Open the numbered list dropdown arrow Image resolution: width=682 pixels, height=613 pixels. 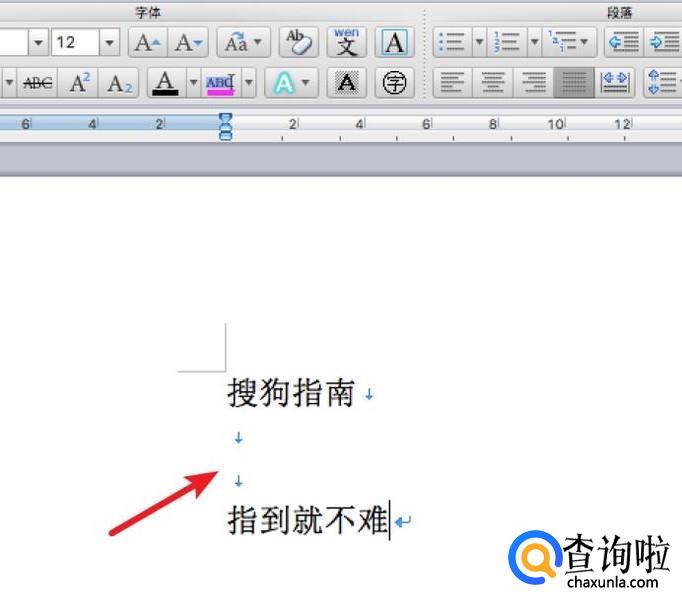click(535, 42)
